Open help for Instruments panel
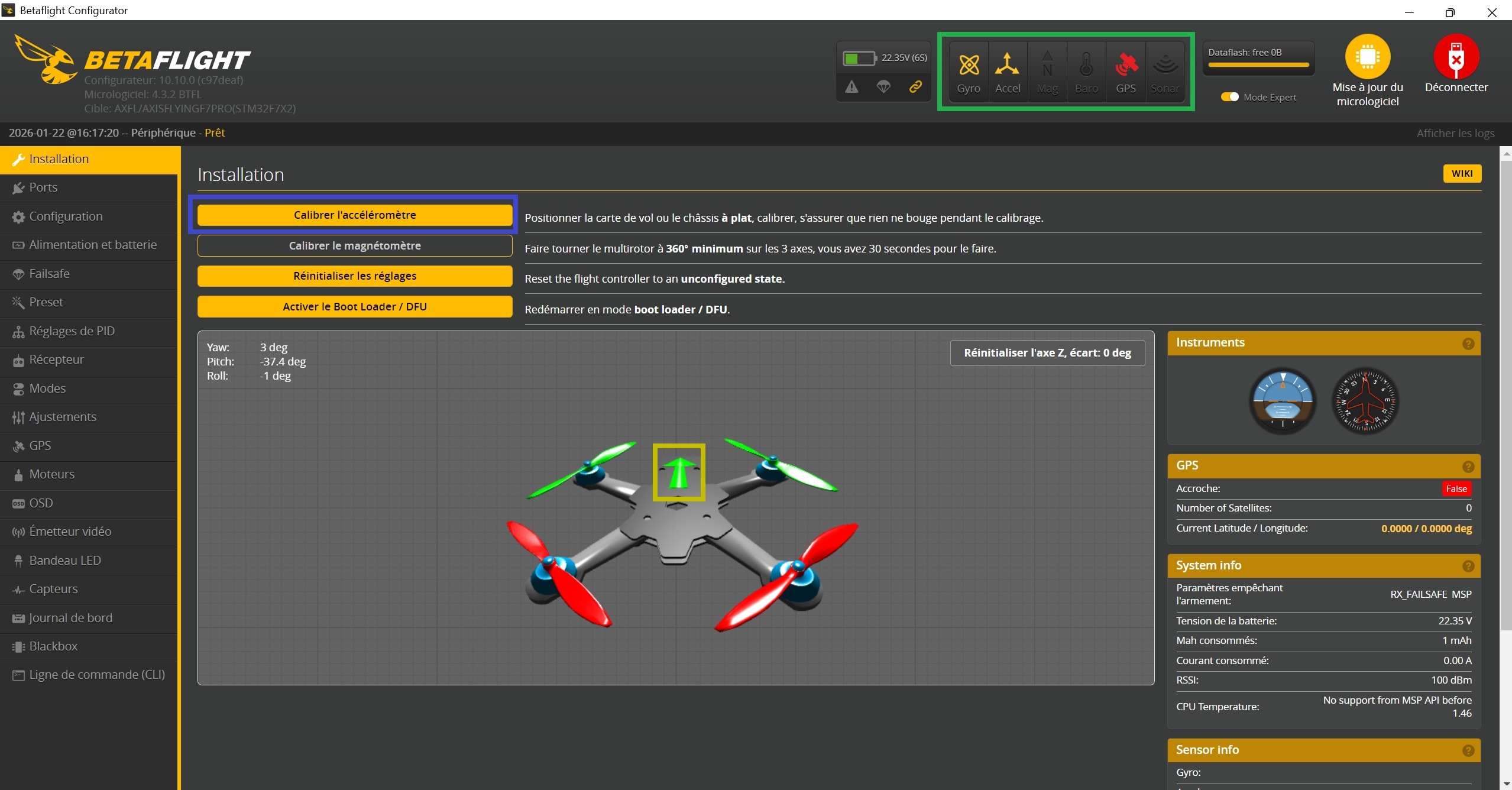Image resolution: width=1512 pixels, height=790 pixels. click(1468, 344)
